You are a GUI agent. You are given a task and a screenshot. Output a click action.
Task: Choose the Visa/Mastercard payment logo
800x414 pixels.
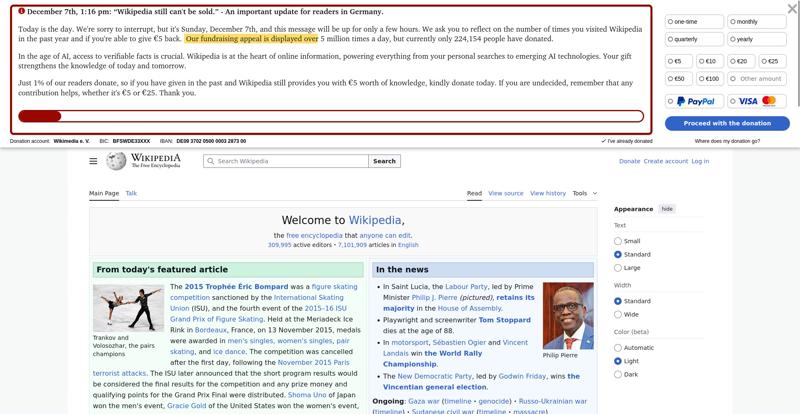pyautogui.click(x=758, y=101)
